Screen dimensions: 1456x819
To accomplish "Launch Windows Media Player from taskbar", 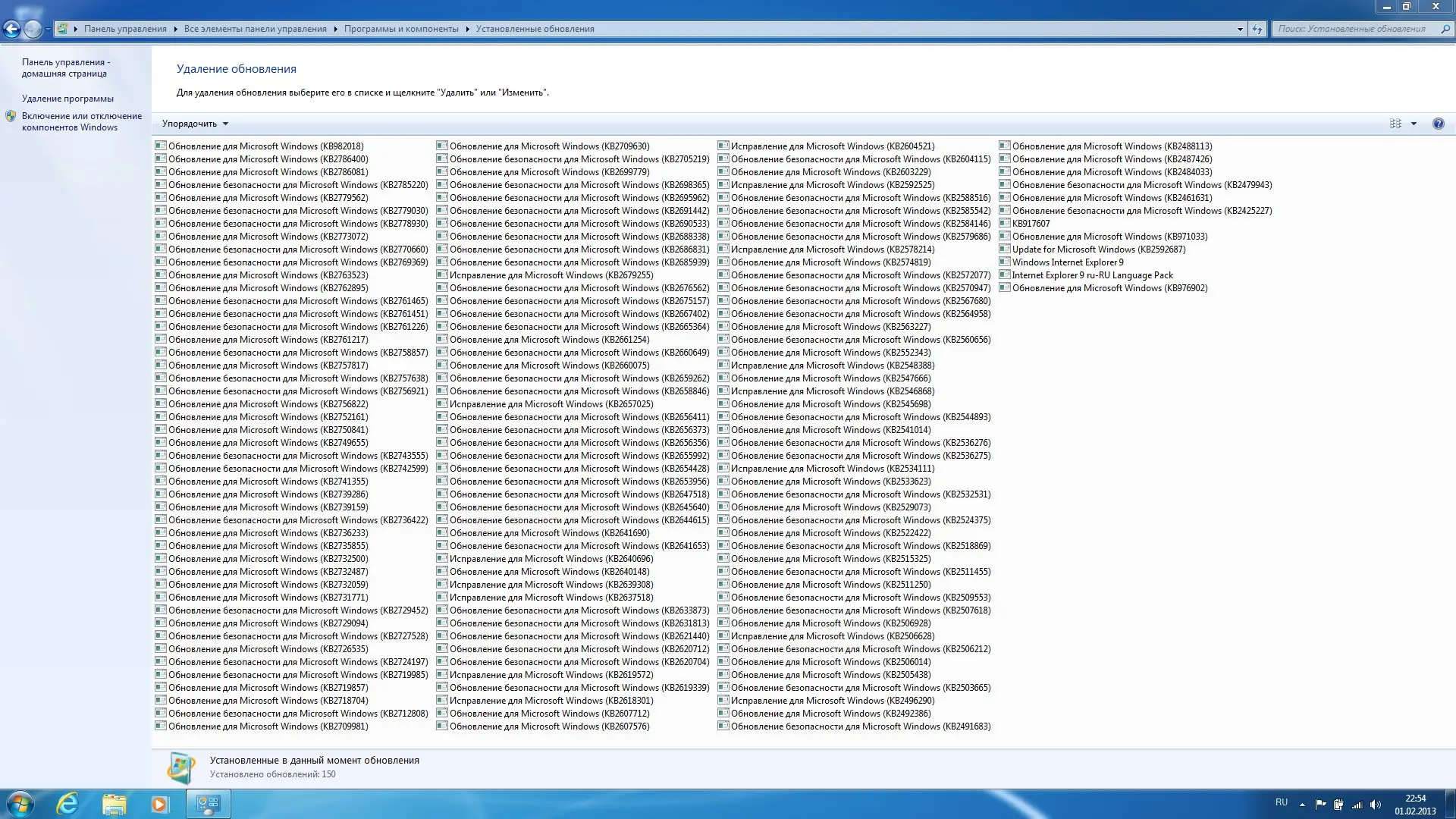I will click(159, 804).
